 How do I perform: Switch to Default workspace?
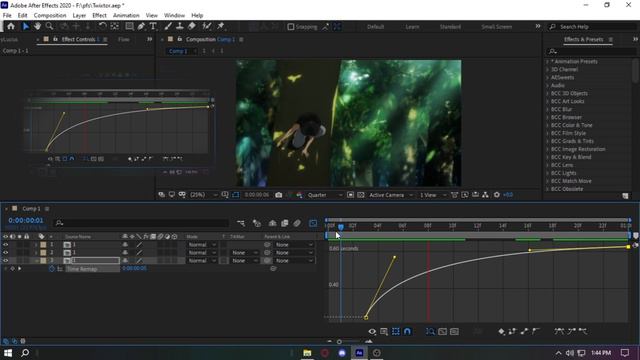coord(376,27)
